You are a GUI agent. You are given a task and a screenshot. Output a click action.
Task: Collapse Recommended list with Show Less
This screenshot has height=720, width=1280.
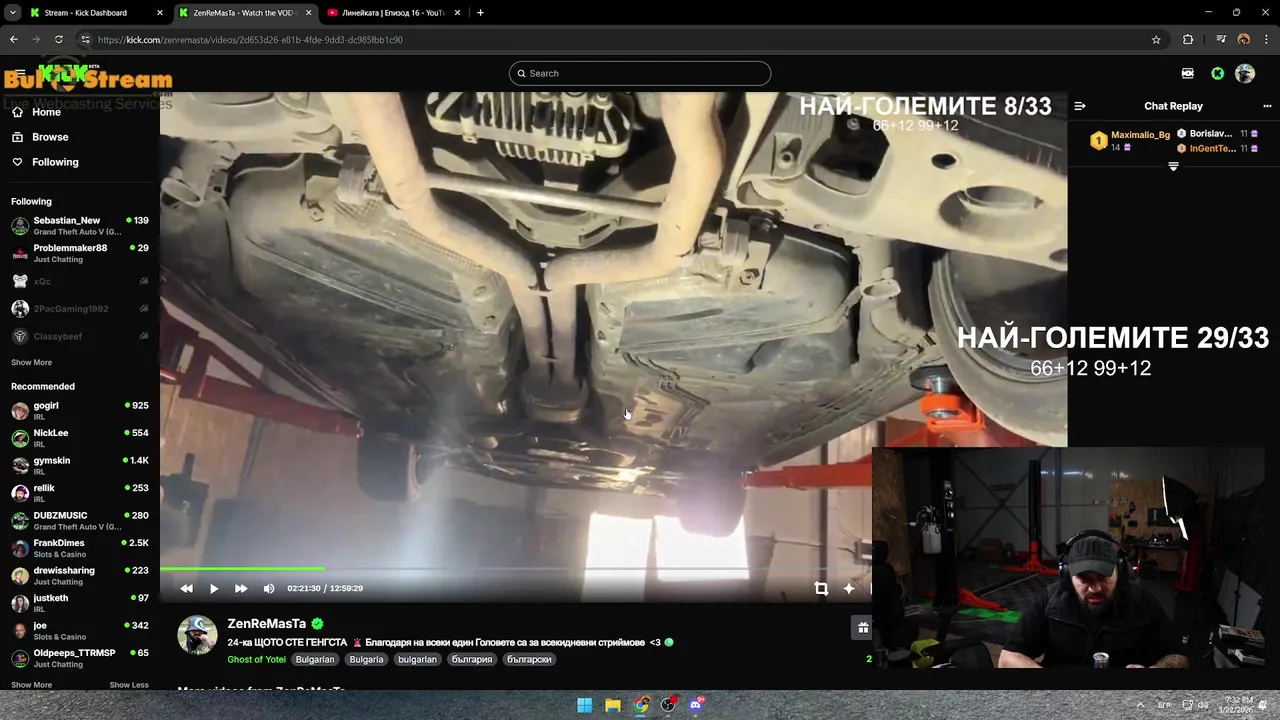pos(129,685)
